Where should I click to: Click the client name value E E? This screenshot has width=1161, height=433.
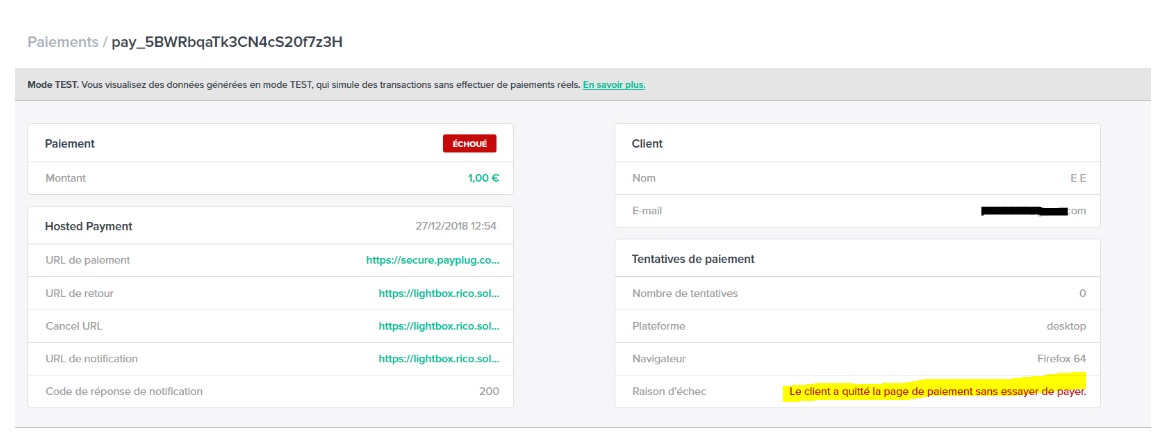1078,178
